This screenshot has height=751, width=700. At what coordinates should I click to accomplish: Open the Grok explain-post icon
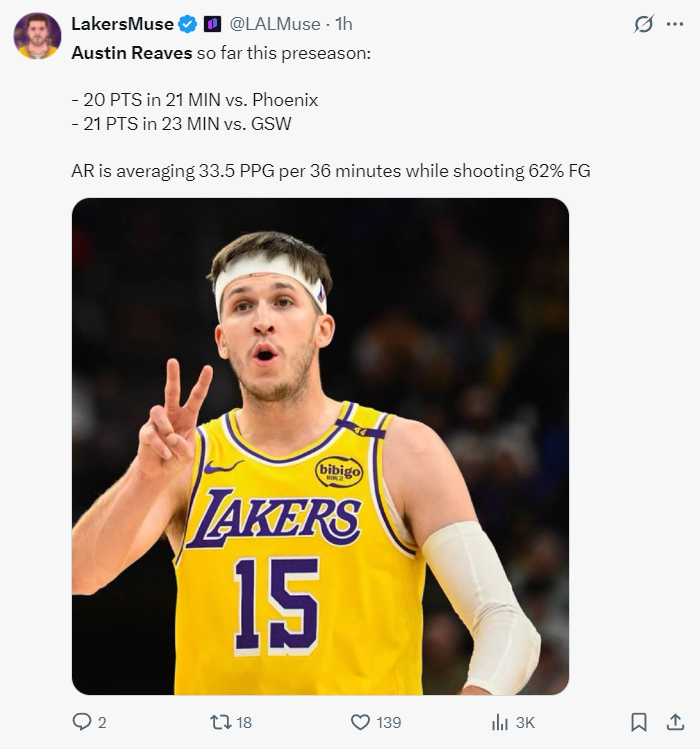[x=644, y=25]
